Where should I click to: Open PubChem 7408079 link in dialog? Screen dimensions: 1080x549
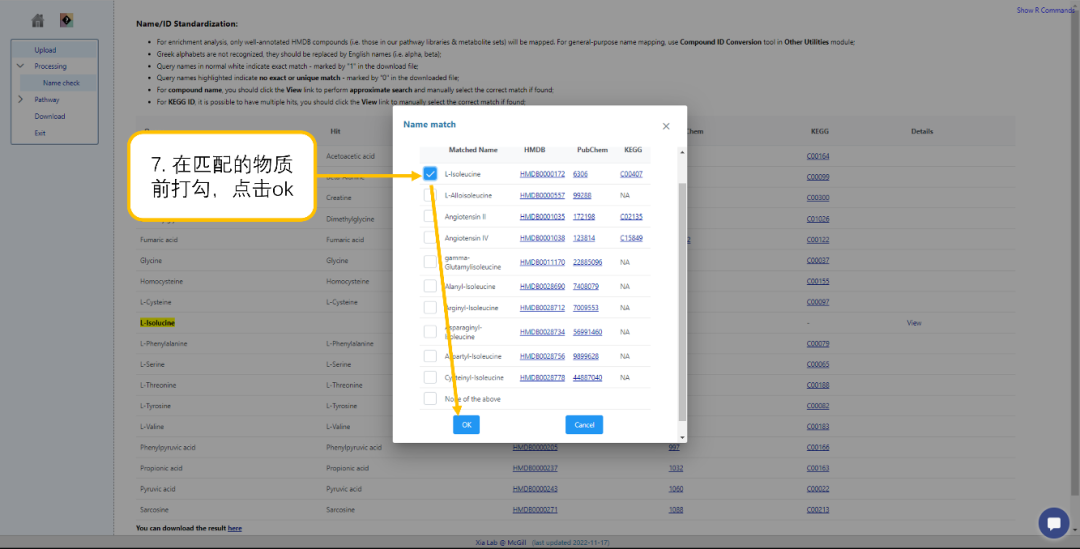(x=585, y=287)
